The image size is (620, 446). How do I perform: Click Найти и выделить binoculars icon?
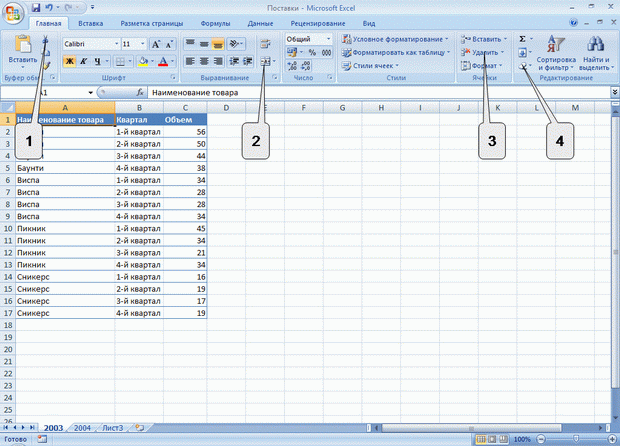595,53
